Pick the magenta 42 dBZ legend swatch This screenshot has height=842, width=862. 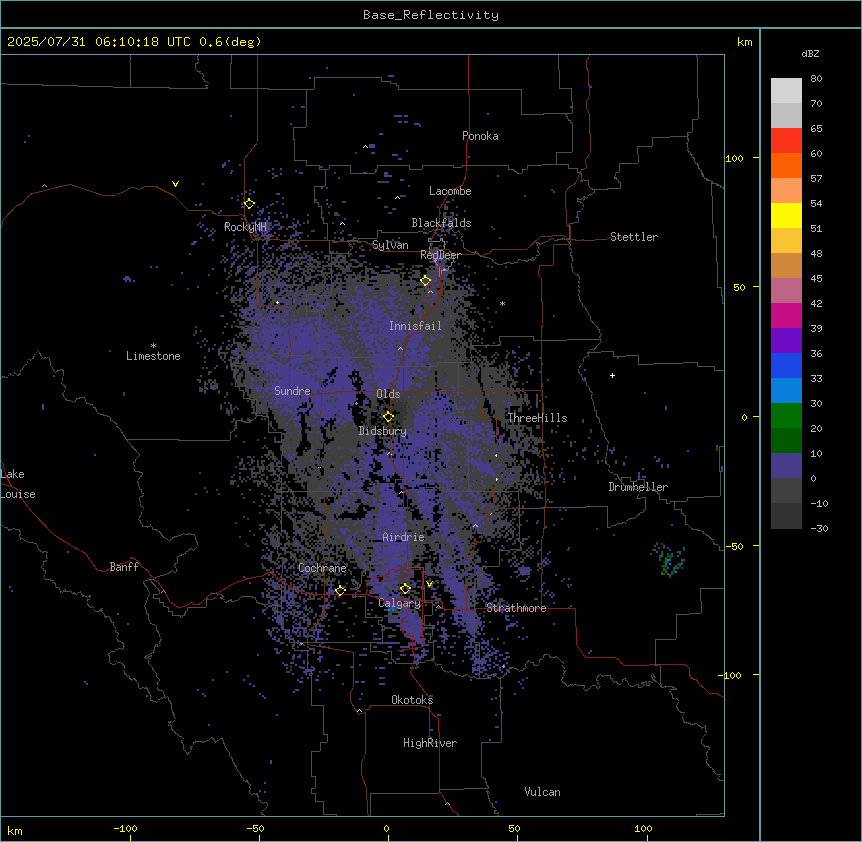pos(786,315)
